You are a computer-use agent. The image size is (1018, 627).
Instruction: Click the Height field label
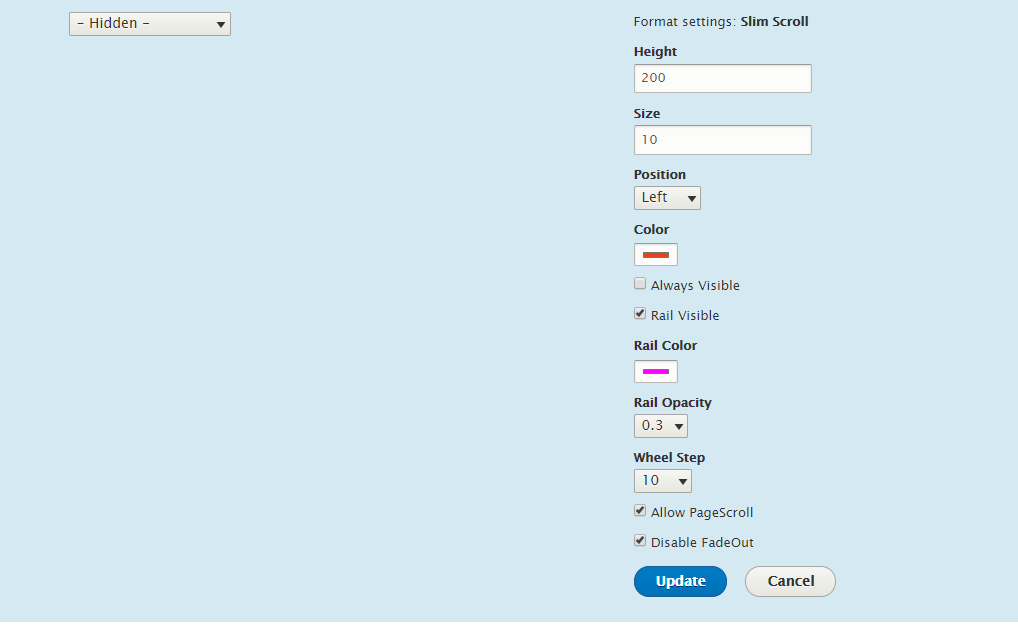tap(655, 51)
